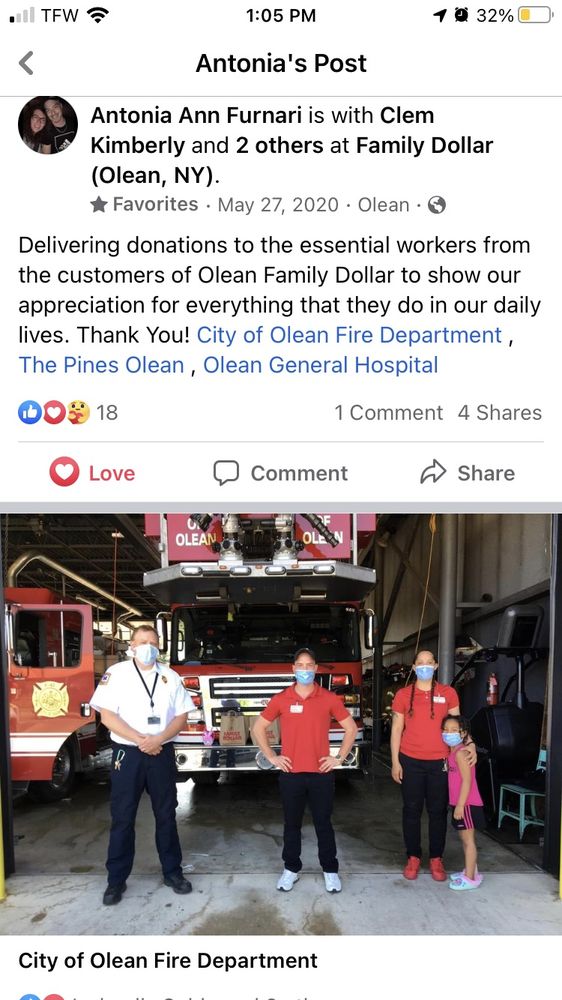Go back using the left chevron
The height and width of the screenshot is (1000, 562).
click(x=26, y=63)
